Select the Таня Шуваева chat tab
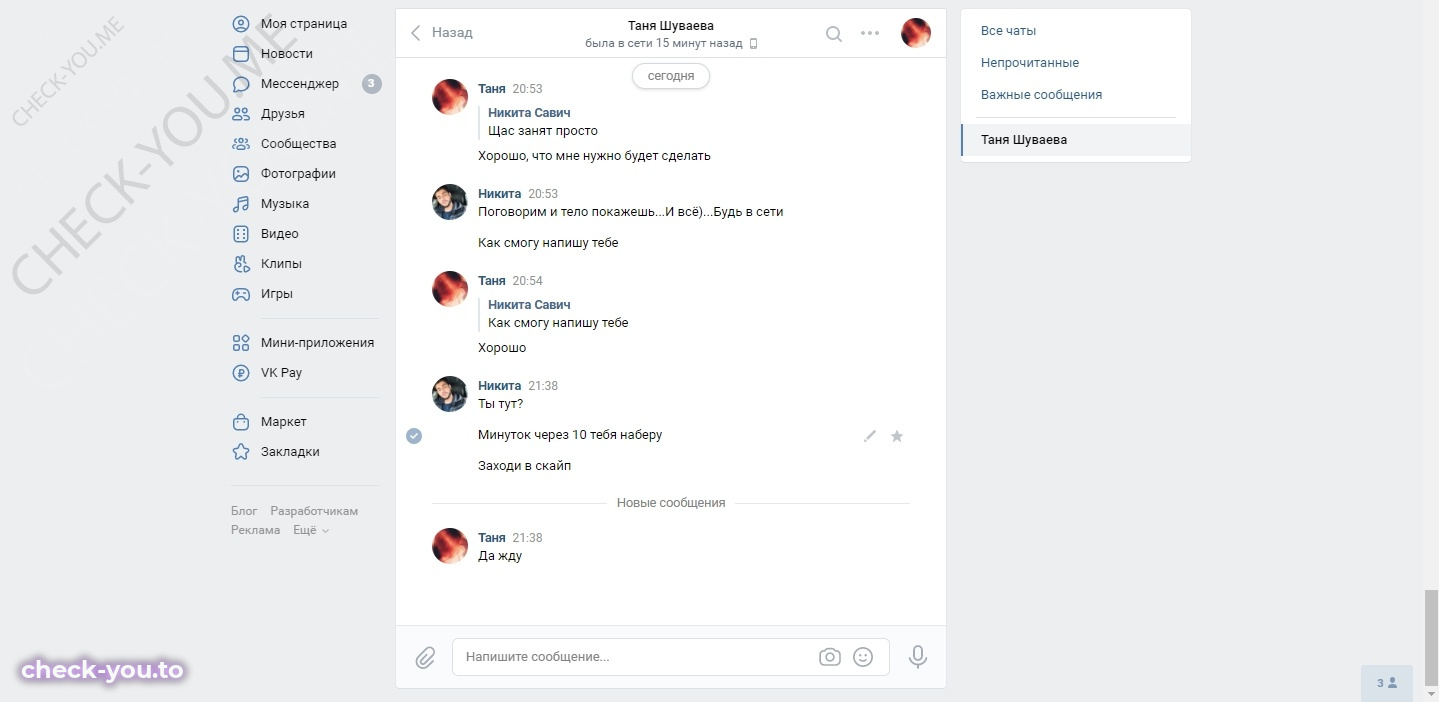The width and height of the screenshot is (1439, 702). tap(1076, 140)
